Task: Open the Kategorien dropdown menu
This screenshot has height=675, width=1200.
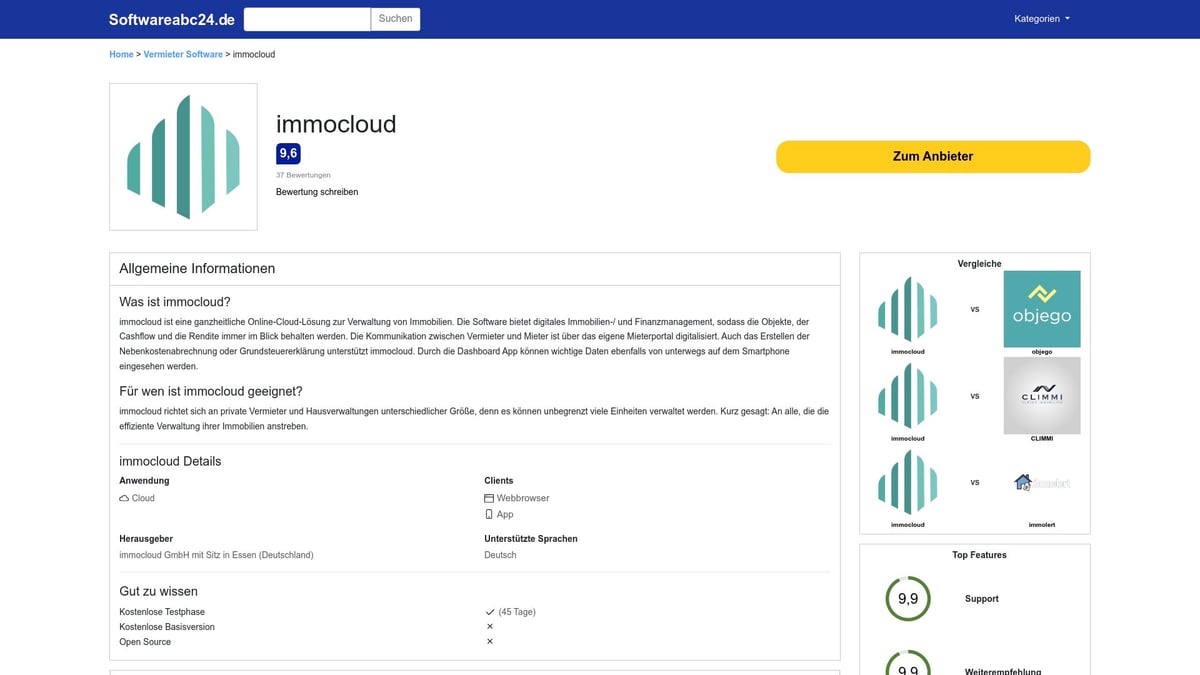Action: 1041,17
